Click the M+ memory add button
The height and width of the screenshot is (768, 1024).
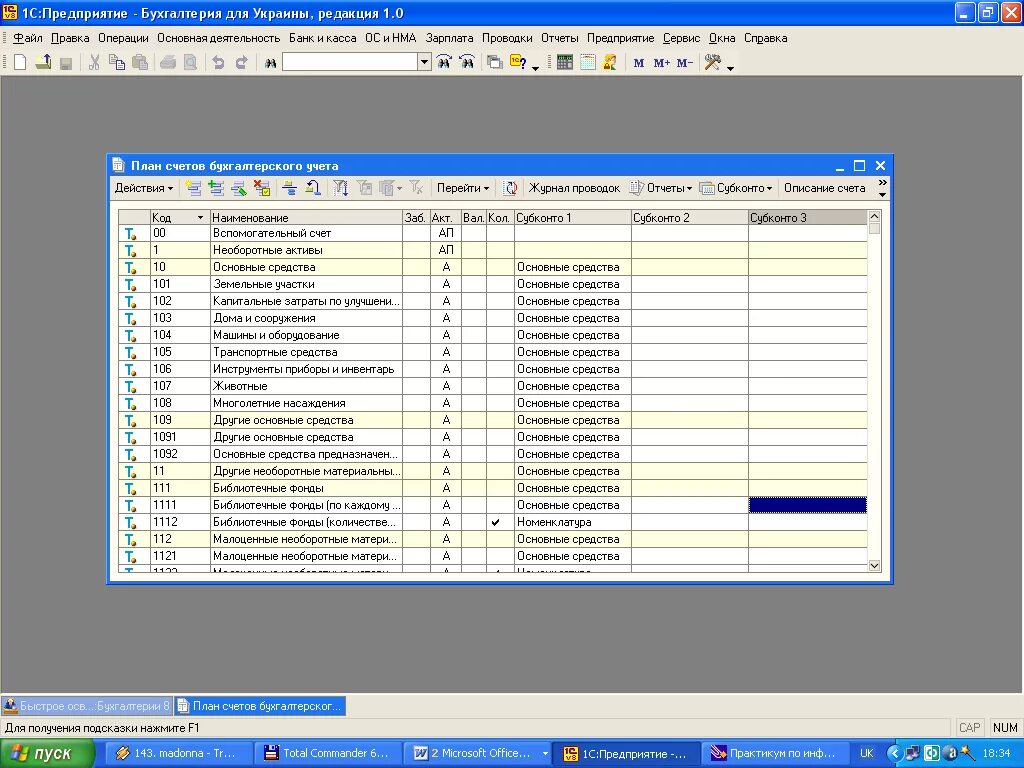coord(662,63)
